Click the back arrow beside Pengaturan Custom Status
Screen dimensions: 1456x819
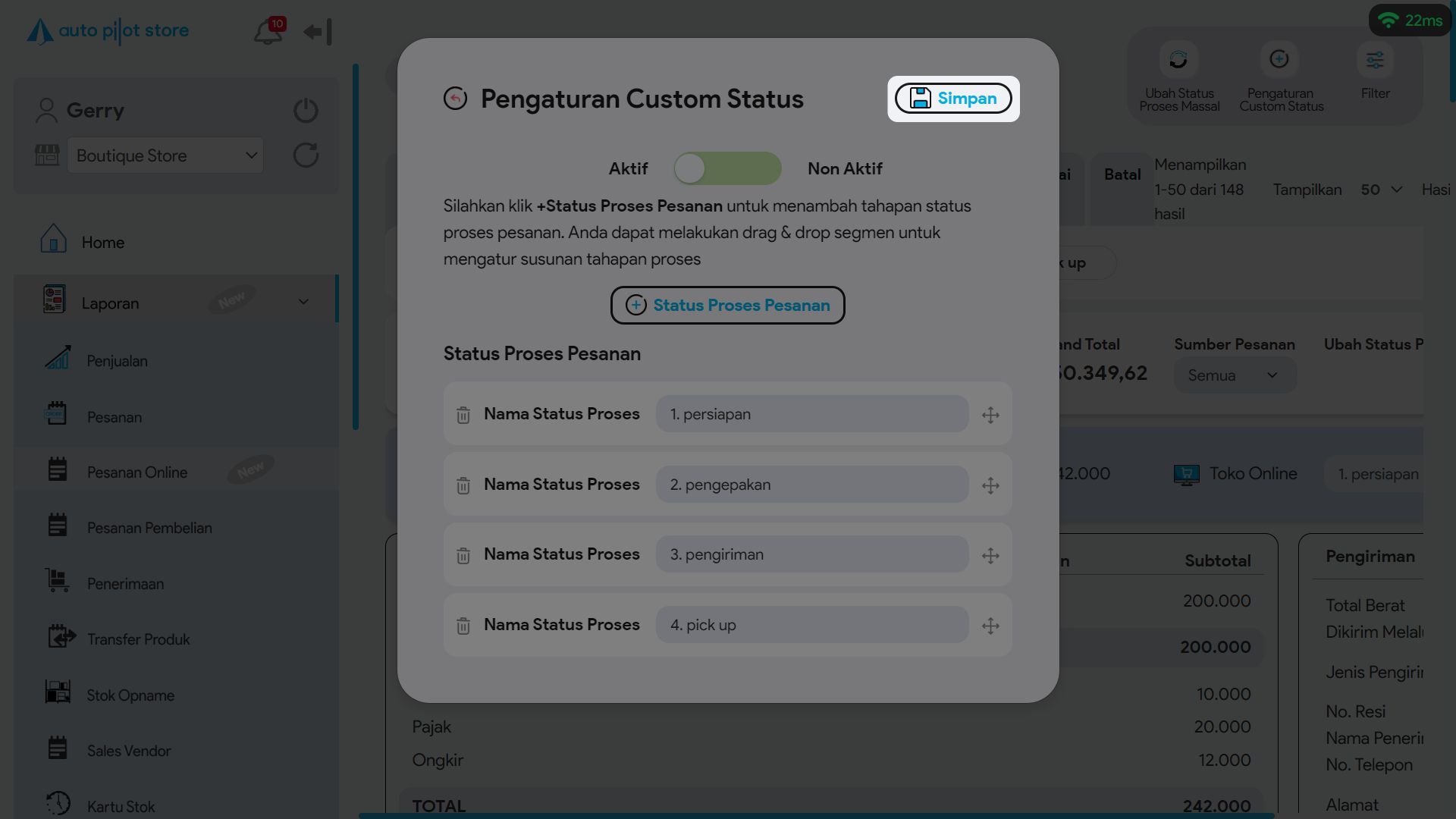tap(455, 99)
